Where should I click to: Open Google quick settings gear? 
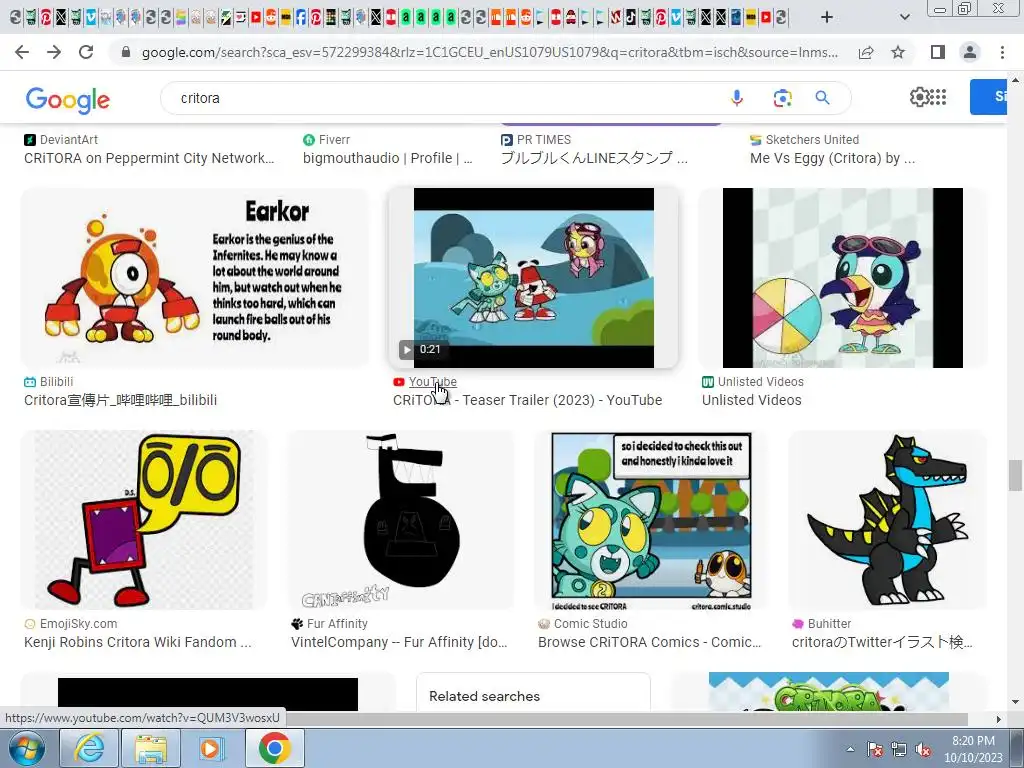[x=919, y=97]
